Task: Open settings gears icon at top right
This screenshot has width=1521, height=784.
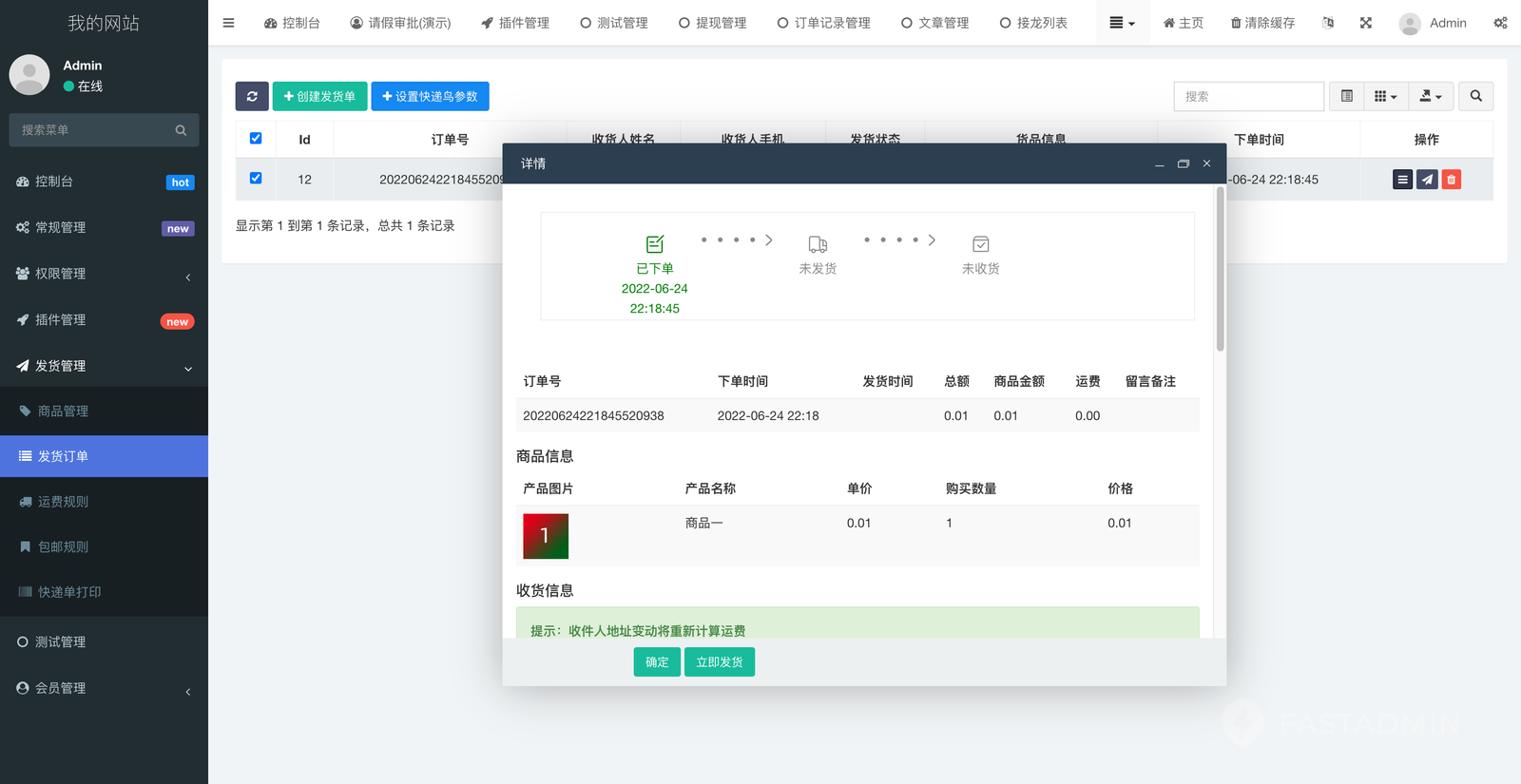Action: pyautogui.click(x=1500, y=23)
